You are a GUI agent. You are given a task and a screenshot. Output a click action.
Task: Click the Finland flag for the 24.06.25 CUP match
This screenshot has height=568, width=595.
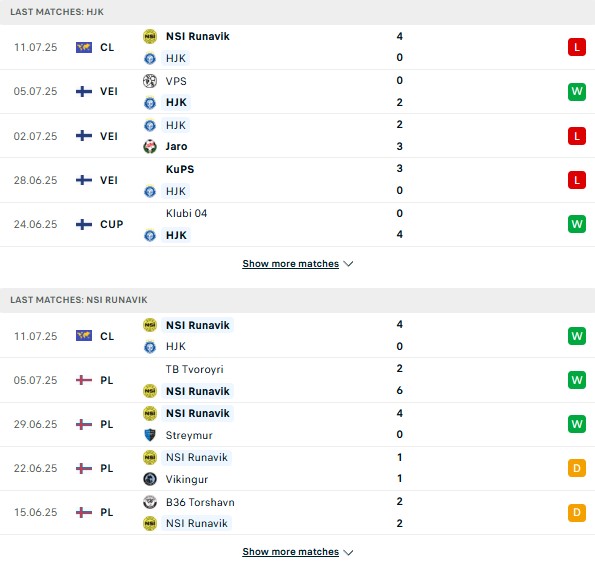[84, 224]
